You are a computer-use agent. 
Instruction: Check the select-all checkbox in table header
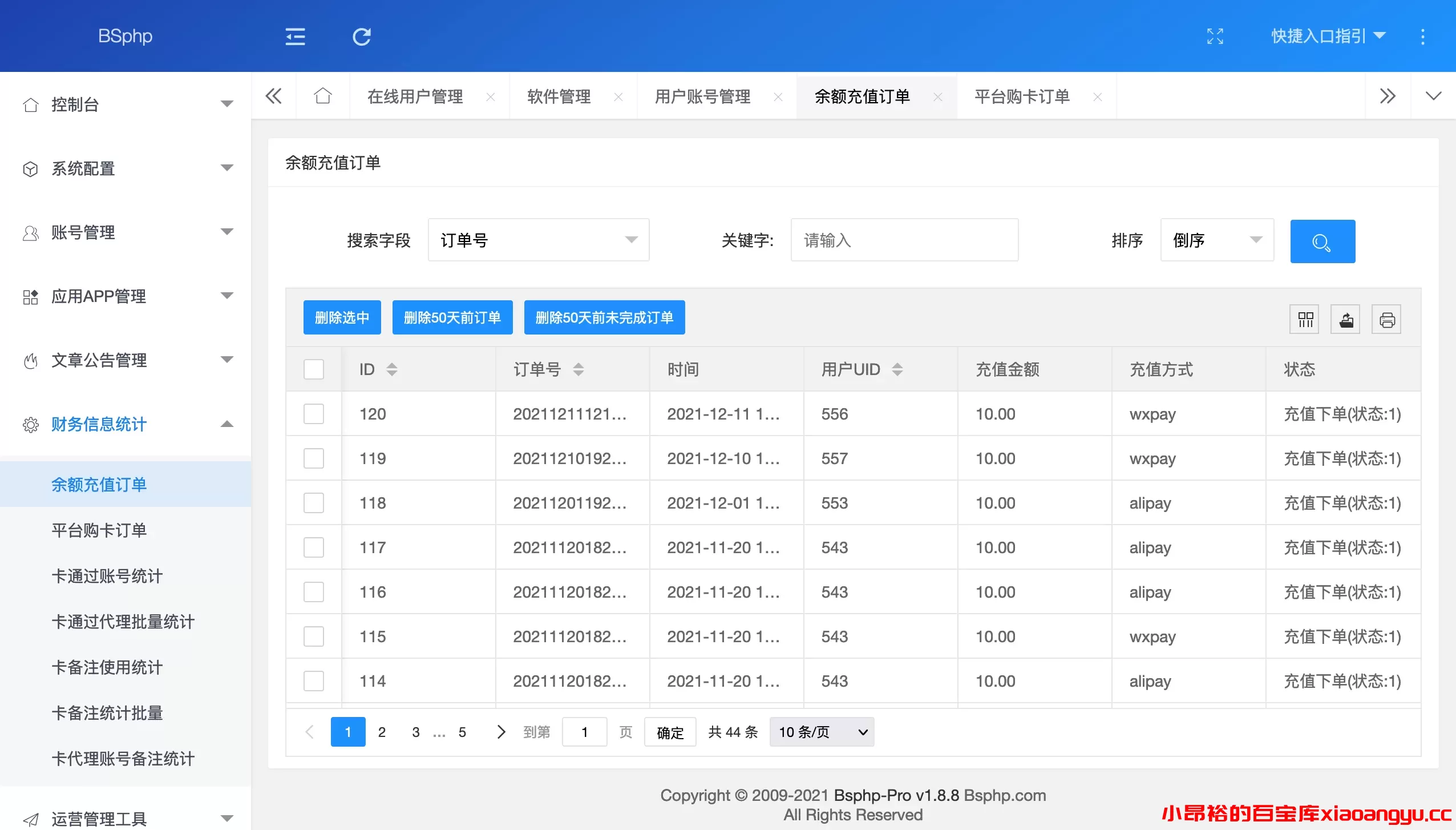(x=314, y=369)
